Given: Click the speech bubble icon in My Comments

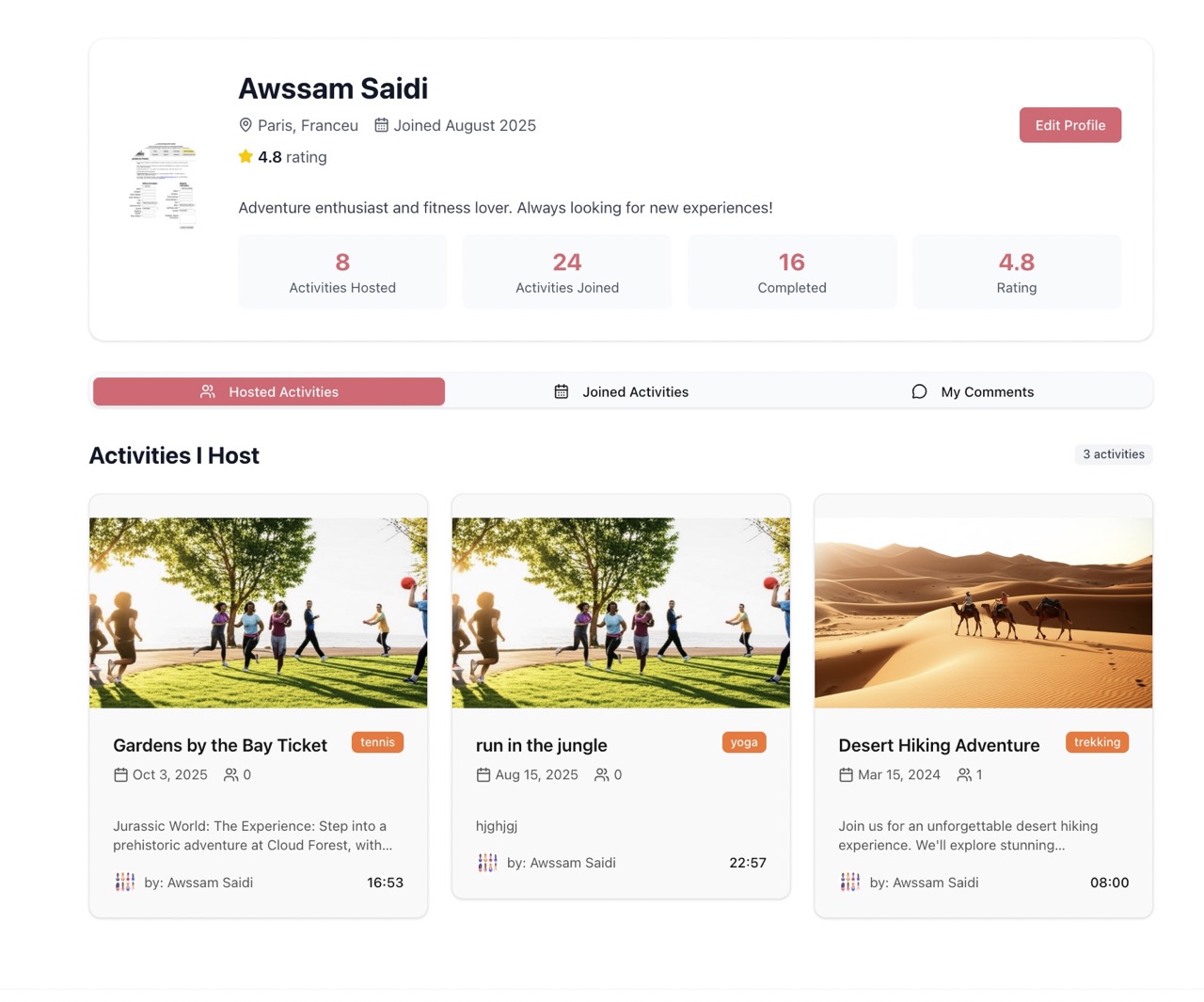Looking at the screenshot, I should click(919, 391).
